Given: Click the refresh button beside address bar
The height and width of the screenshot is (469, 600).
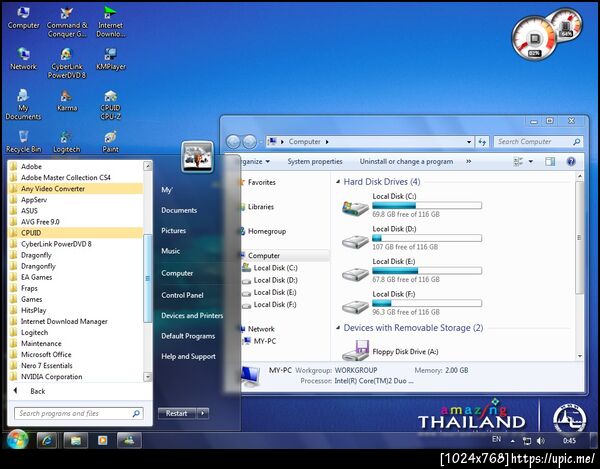Looking at the screenshot, I should 482,142.
